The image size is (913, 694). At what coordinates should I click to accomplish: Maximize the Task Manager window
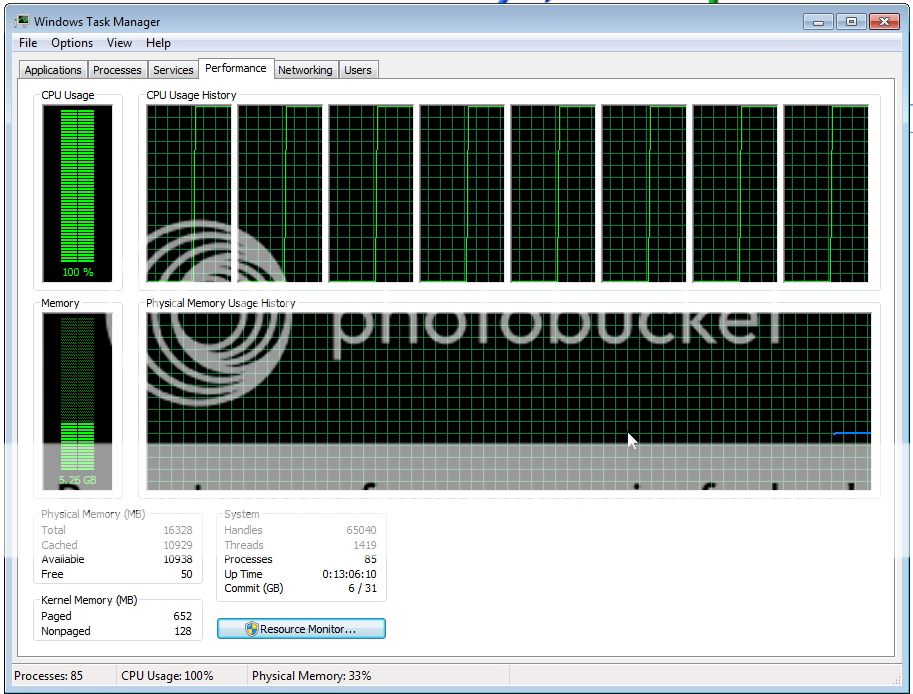(850, 21)
